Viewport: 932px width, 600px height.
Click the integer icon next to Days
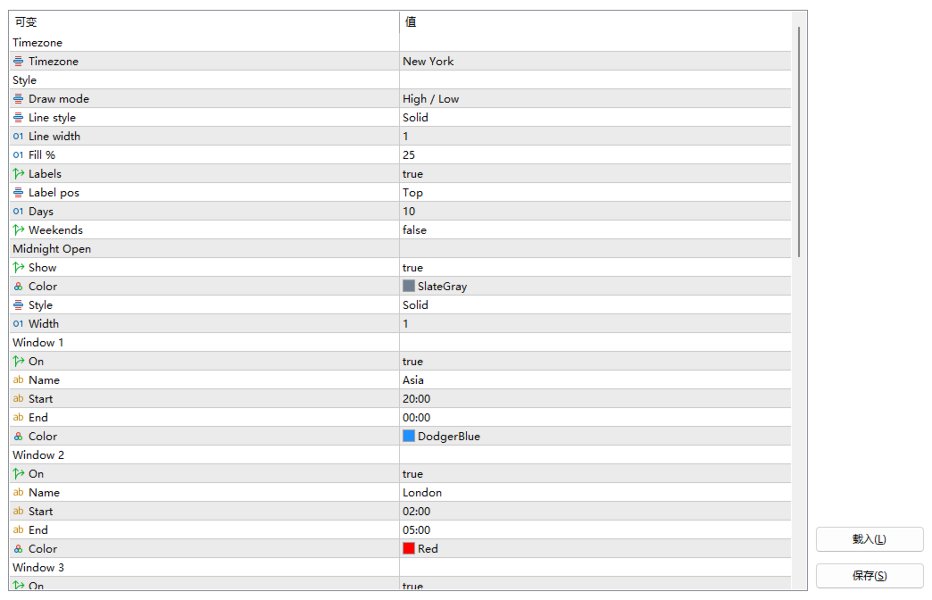click(18, 211)
